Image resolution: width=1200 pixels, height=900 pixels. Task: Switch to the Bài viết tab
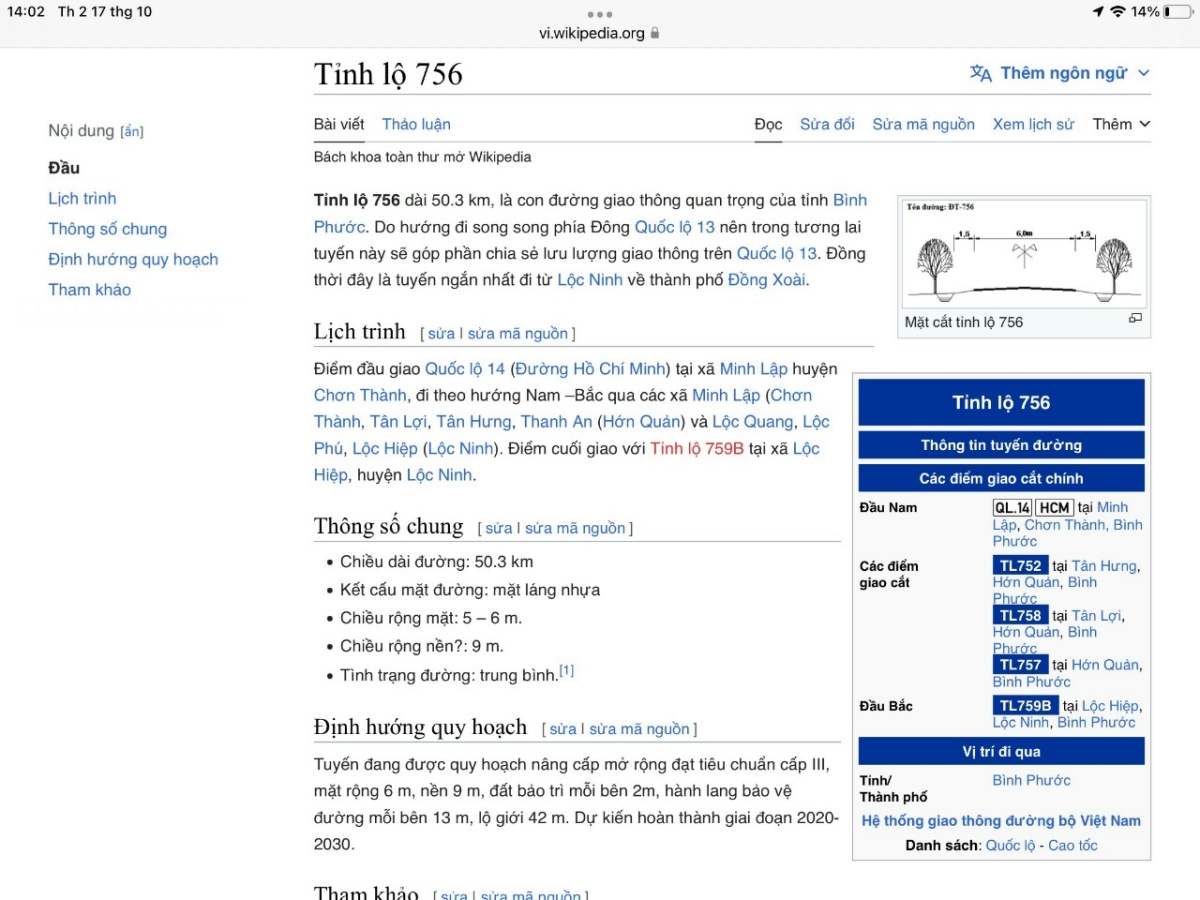[339, 124]
